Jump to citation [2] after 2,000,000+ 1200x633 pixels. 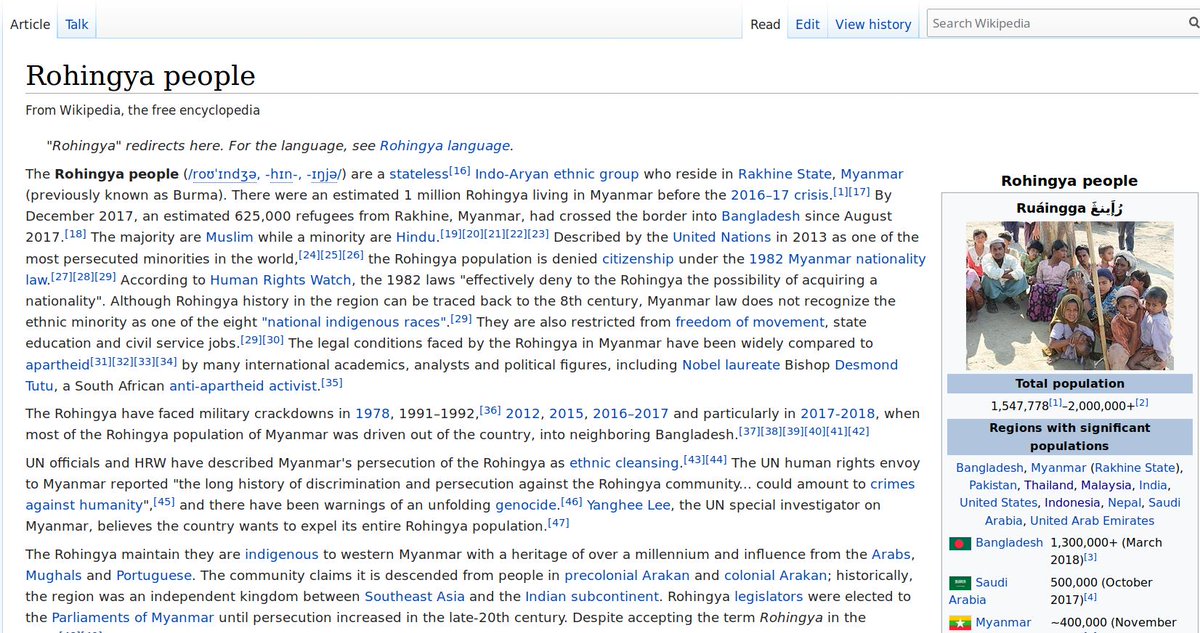pos(1141,402)
